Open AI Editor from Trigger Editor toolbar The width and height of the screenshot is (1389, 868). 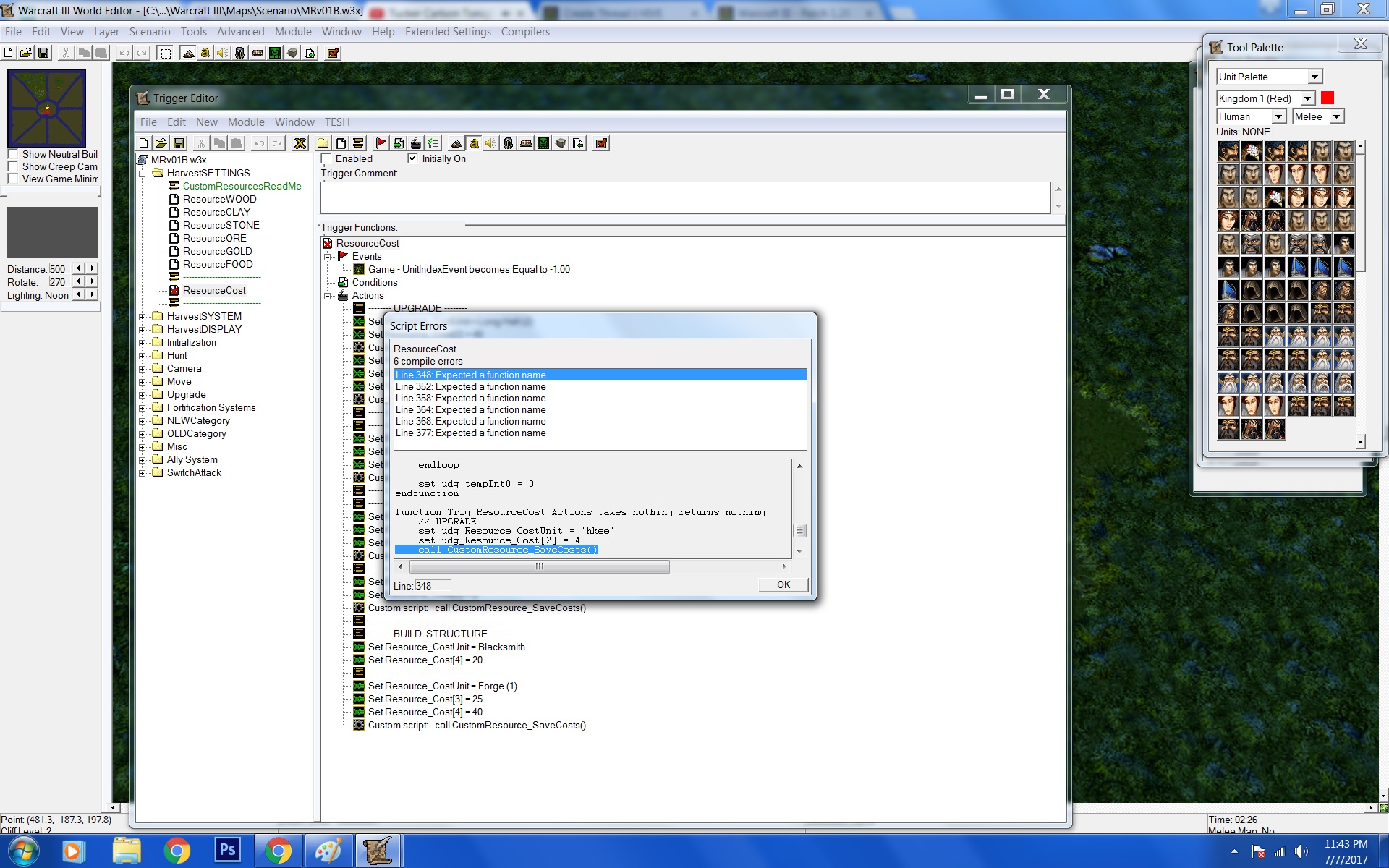point(543,143)
